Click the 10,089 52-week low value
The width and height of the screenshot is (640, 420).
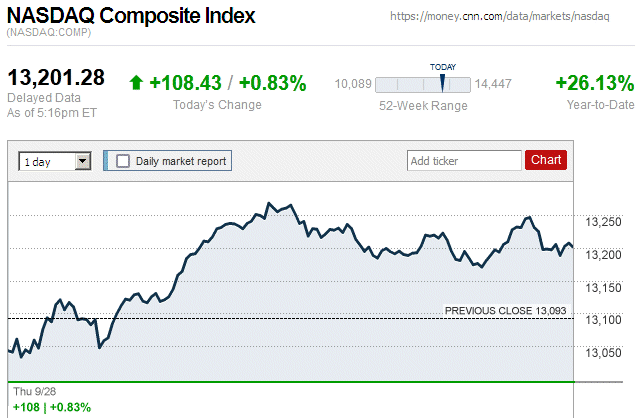click(352, 84)
